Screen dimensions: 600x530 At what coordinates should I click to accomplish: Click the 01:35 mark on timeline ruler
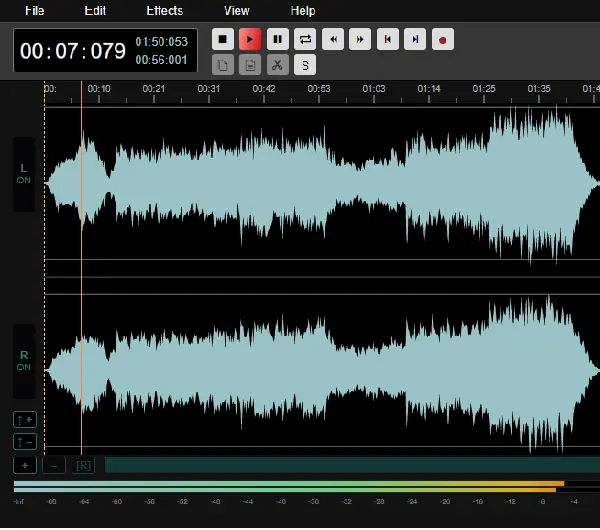tap(539, 89)
